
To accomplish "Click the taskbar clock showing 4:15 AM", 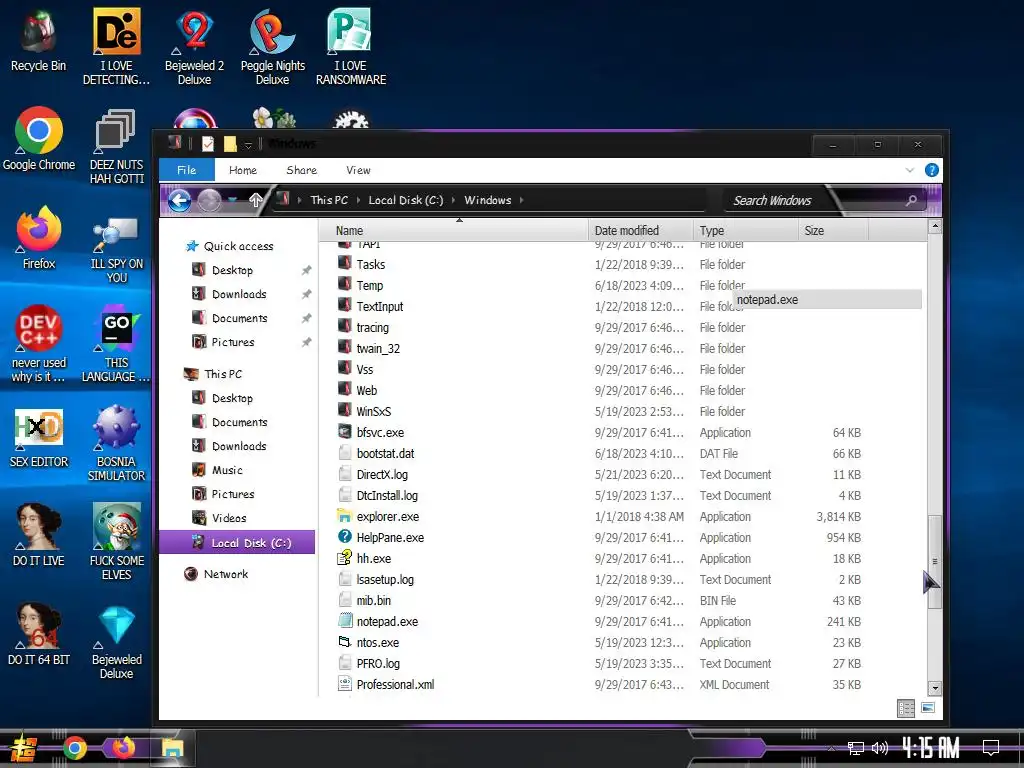I will click(931, 746).
